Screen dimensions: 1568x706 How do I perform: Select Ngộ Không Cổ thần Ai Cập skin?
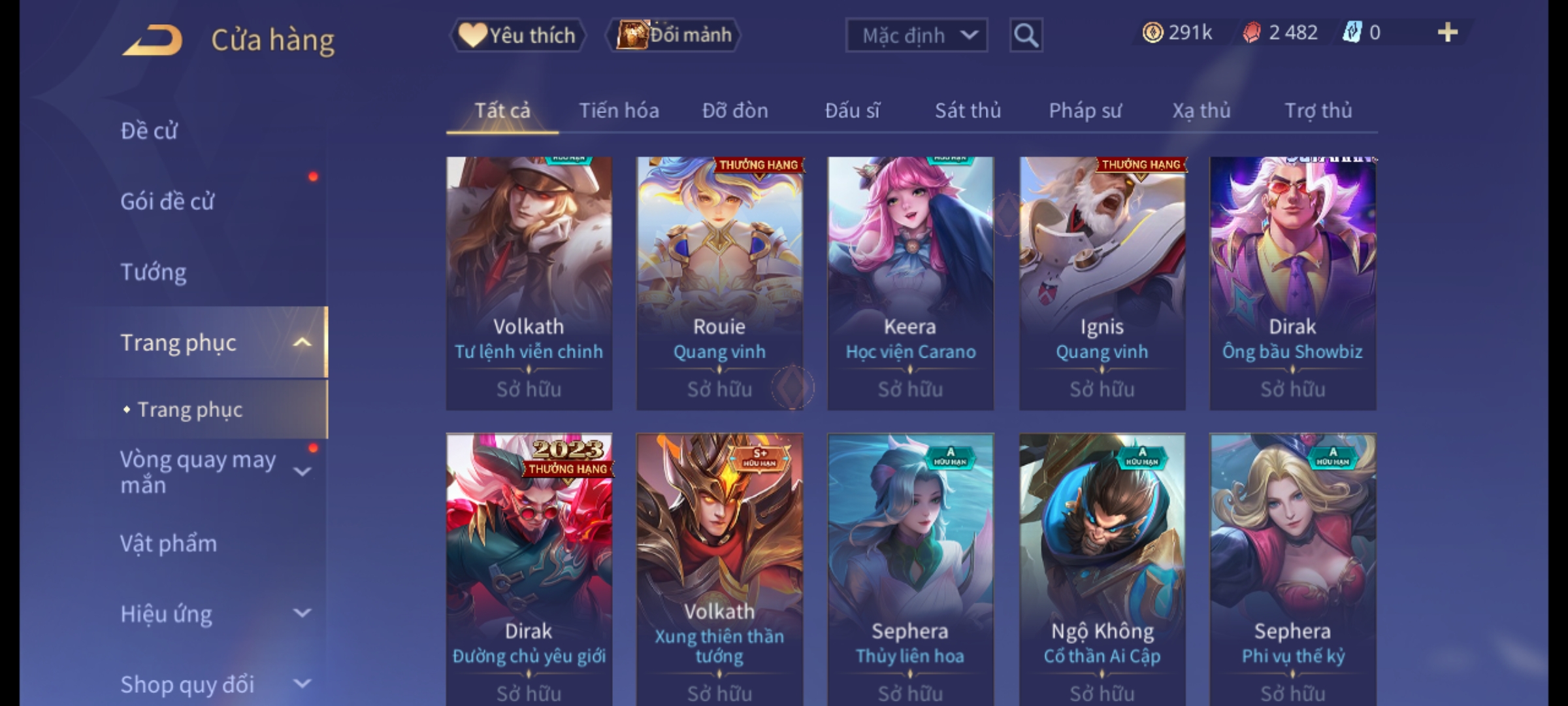click(x=1102, y=569)
